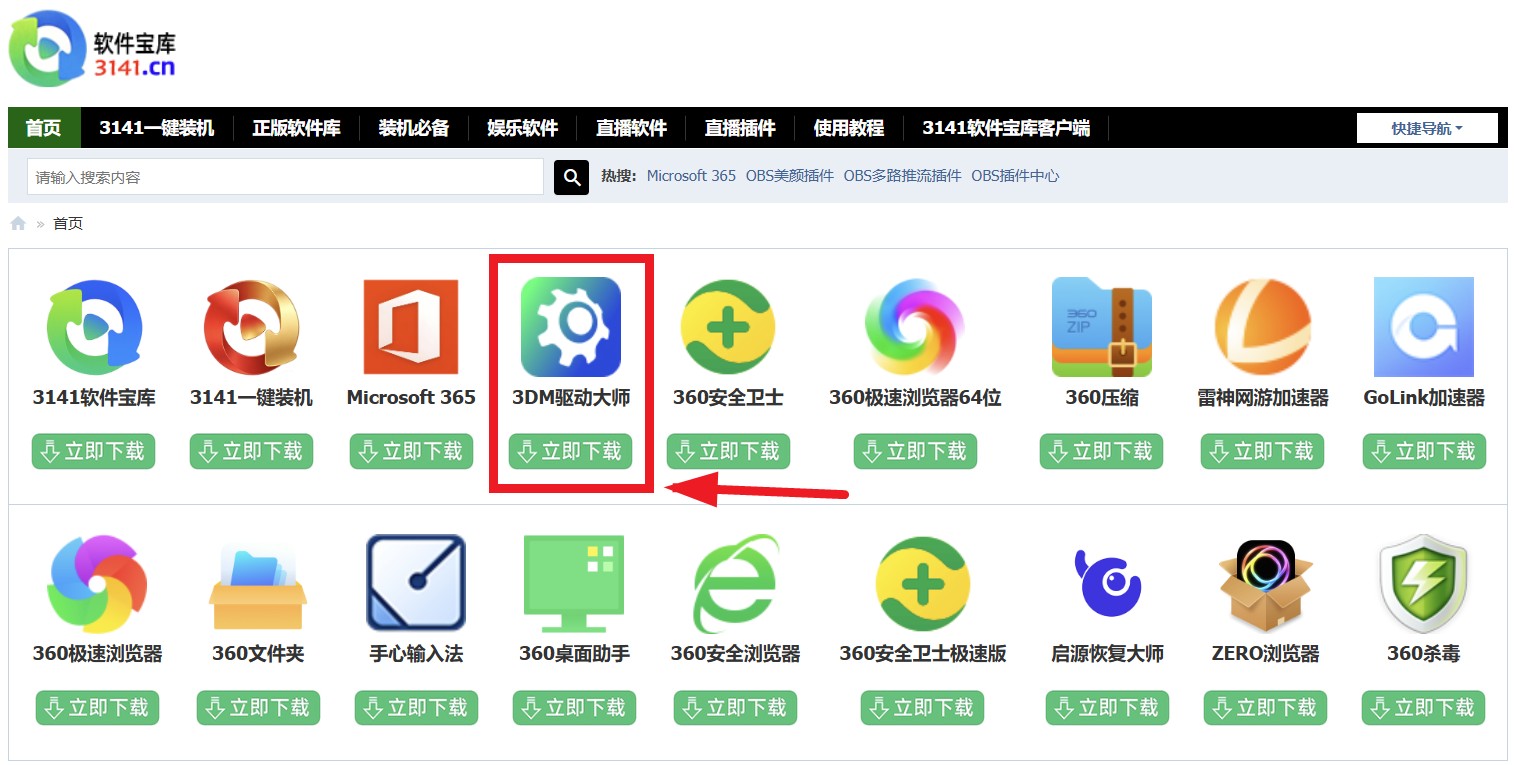Click the 首页 breadcrumb link
The image size is (1514, 765).
68,223
